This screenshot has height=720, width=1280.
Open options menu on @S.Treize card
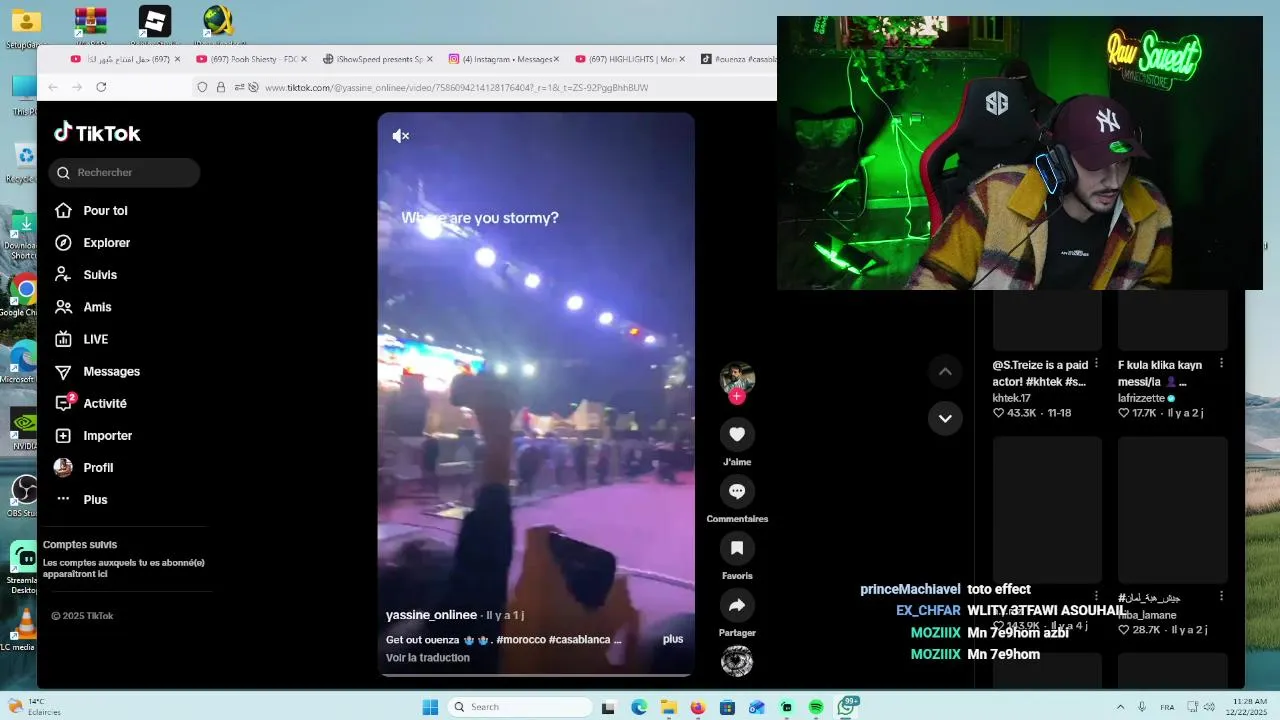point(1097,364)
